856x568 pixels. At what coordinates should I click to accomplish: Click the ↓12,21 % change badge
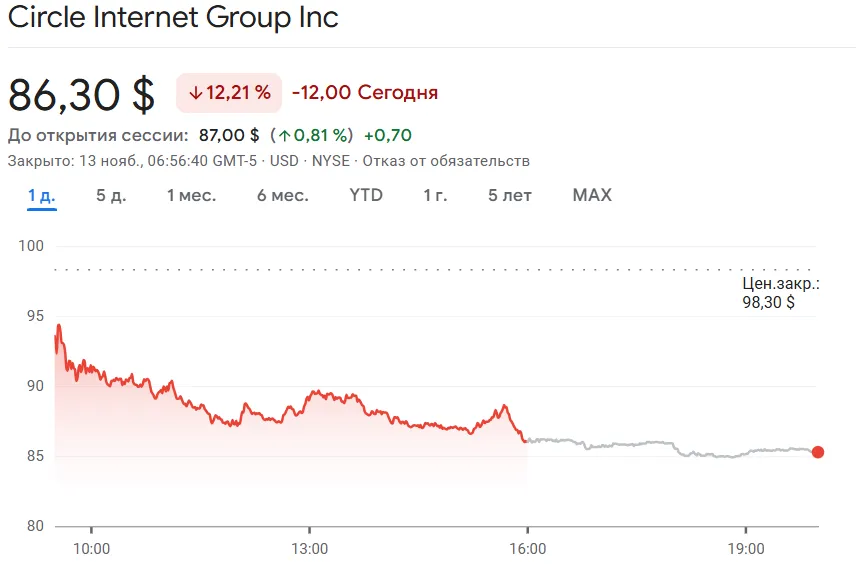229,93
